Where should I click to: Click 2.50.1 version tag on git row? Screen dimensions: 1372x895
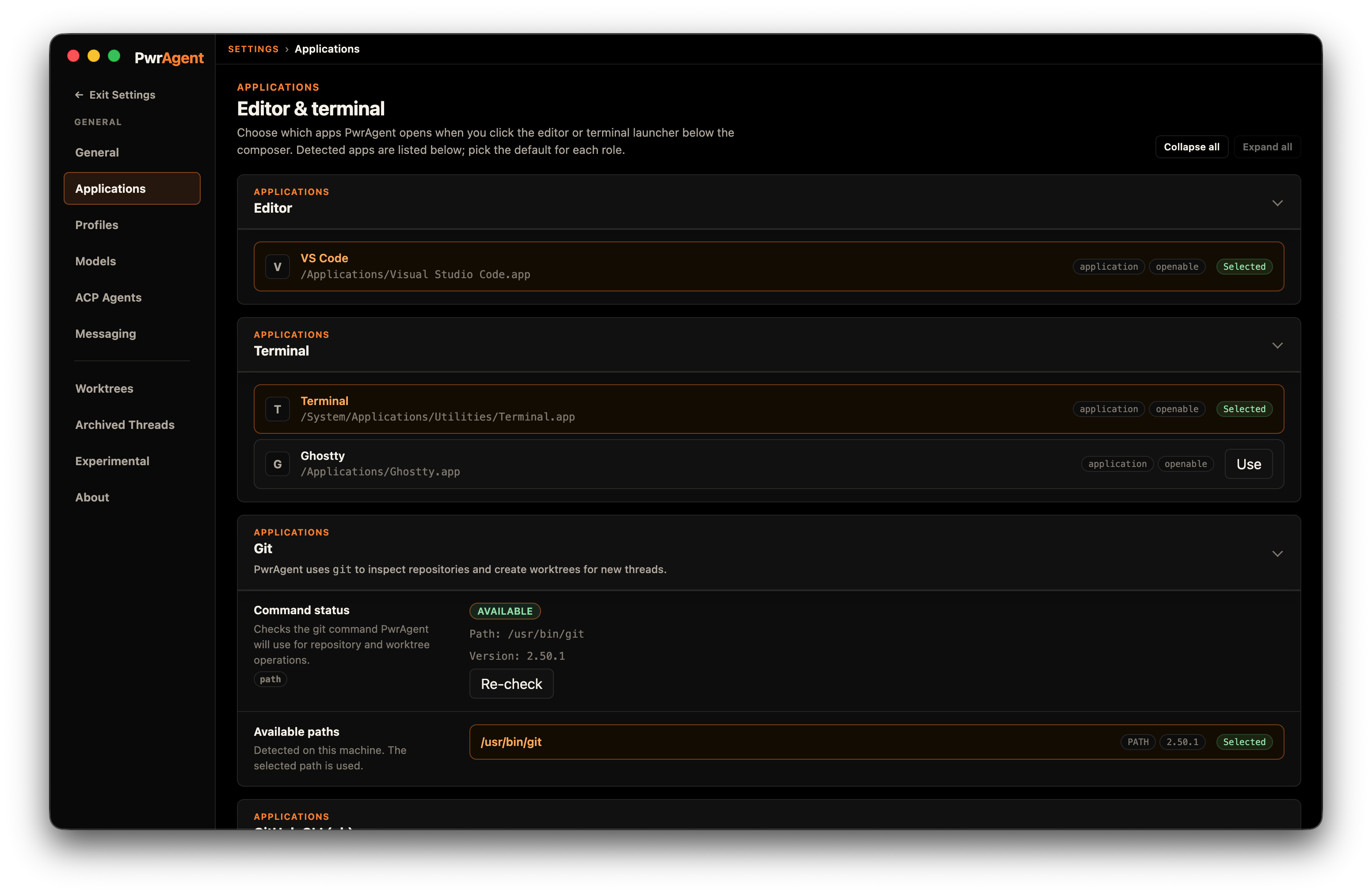tap(1182, 742)
